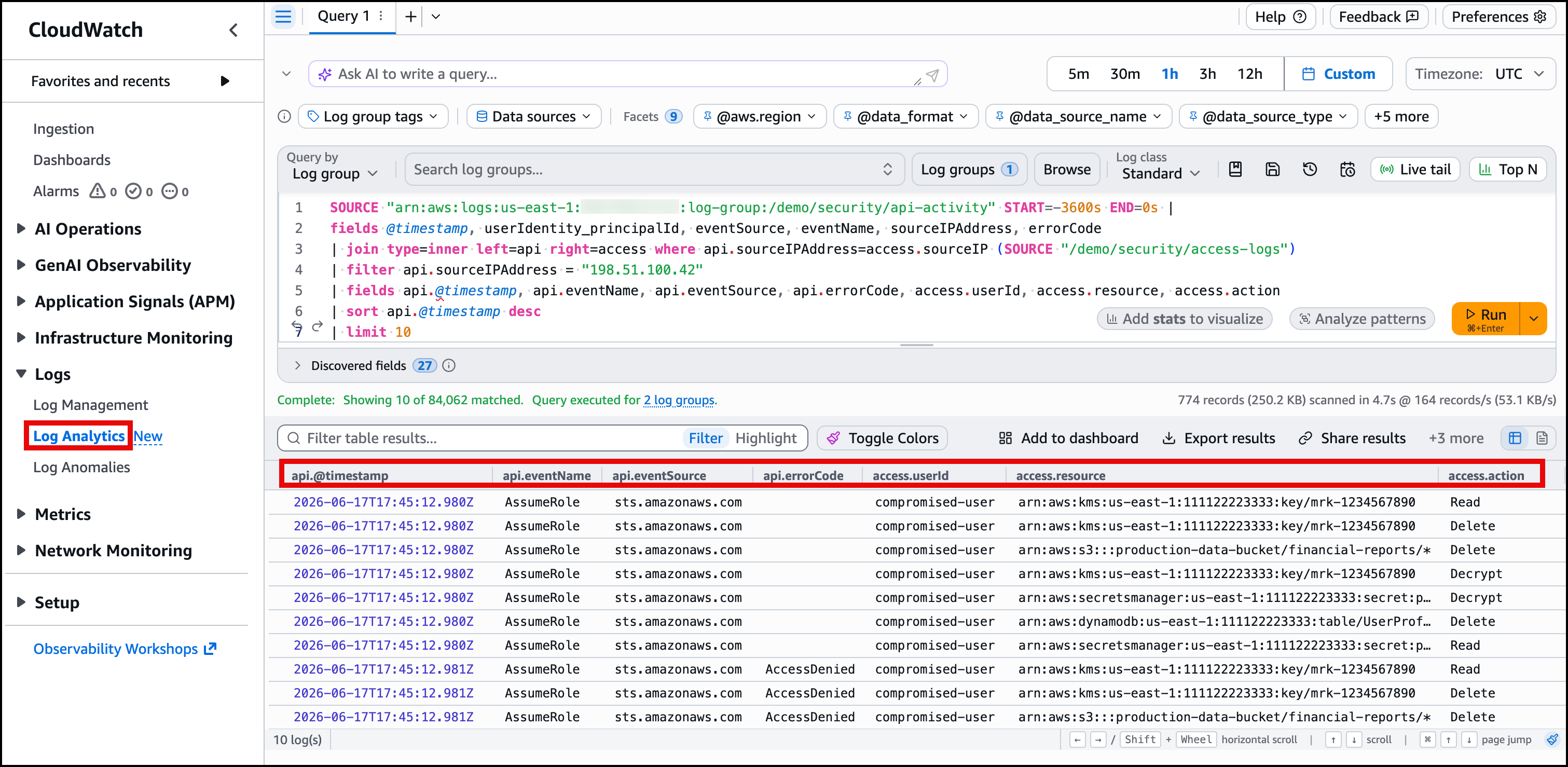Image resolution: width=1568 pixels, height=767 pixels.
Task: Open saved queries bookmark icon
Action: tap(1235, 169)
